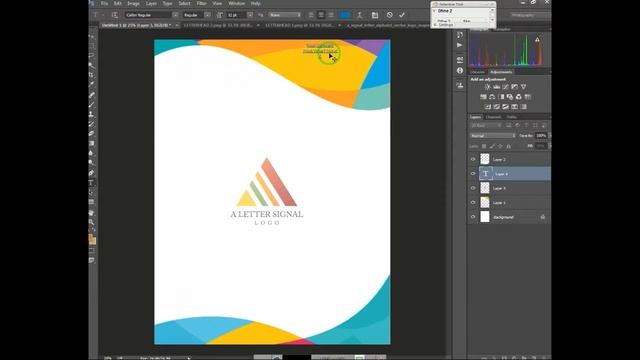Viewport: 640px width, 360px height.
Task: Hide the Layer 2 layer
Action: [473, 159]
